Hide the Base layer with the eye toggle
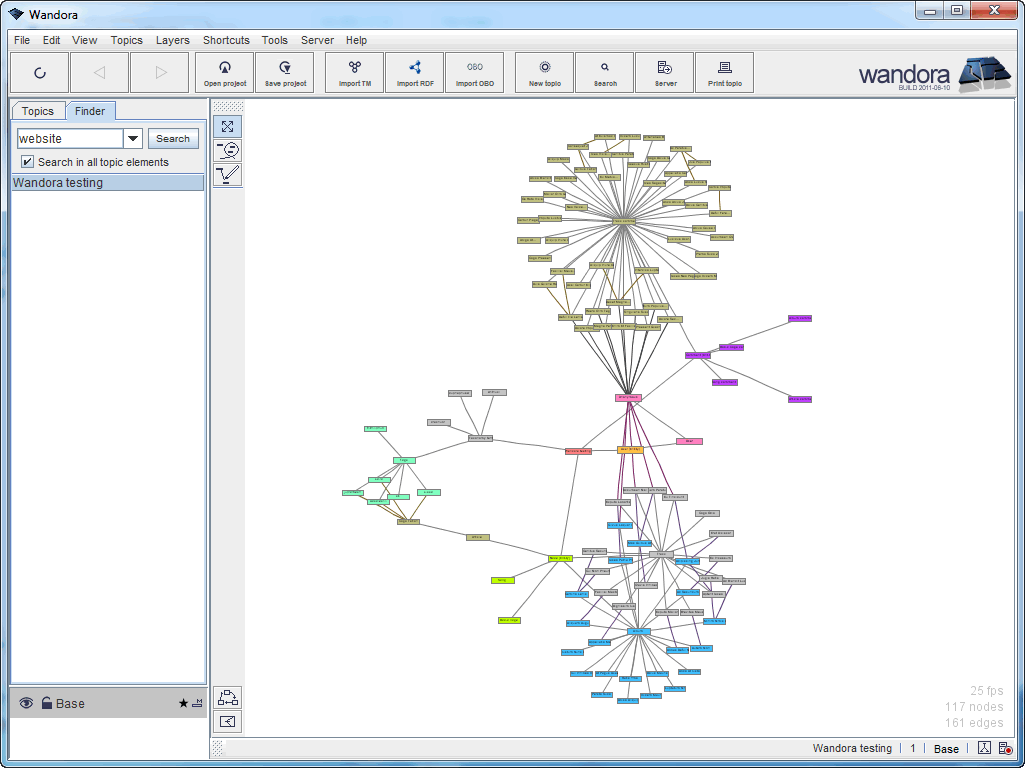Screen dimensions: 1025x768 pyautogui.click(x=24, y=703)
